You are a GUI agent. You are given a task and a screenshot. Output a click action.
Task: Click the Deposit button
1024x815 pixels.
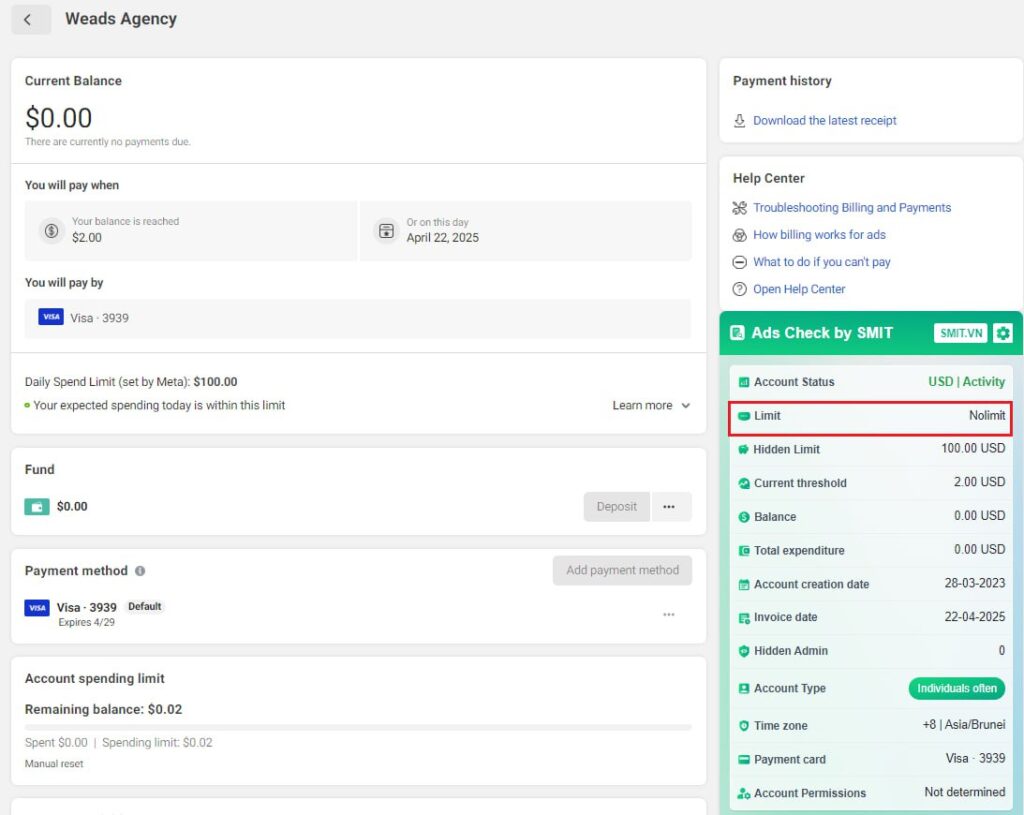tap(616, 507)
